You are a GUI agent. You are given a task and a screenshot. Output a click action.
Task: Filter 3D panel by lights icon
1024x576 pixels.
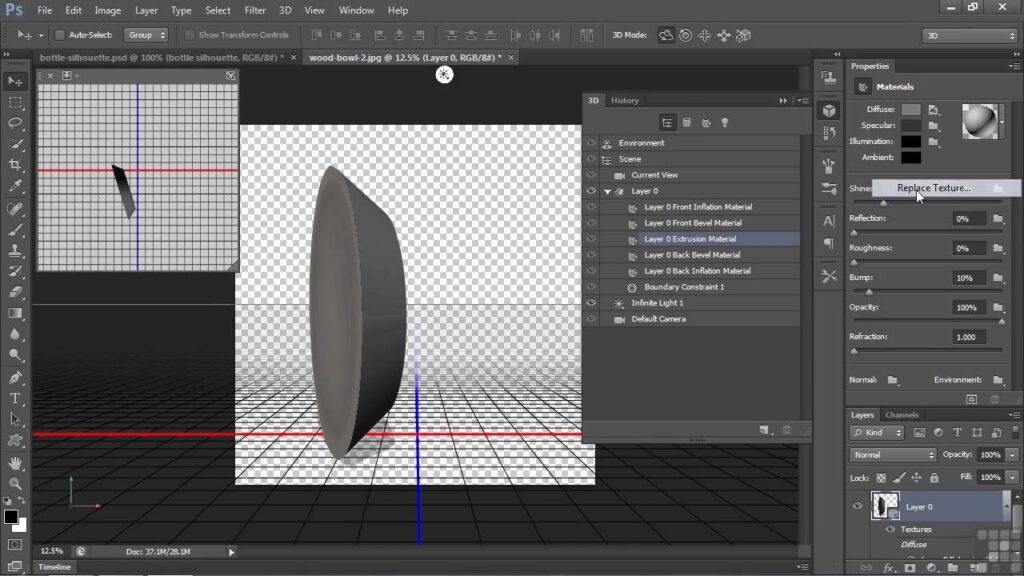[x=724, y=122]
